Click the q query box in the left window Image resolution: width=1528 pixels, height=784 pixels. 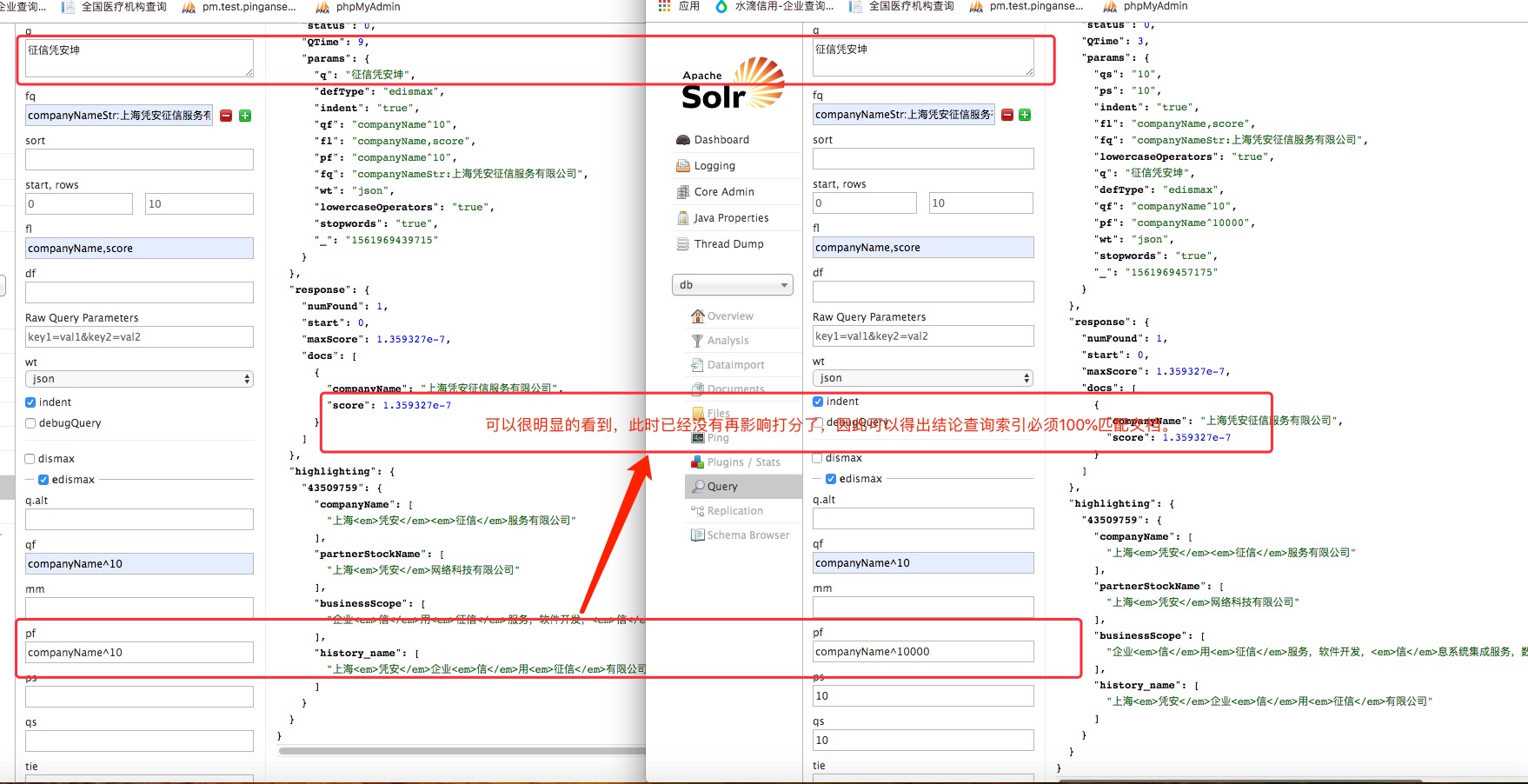click(x=139, y=58)
